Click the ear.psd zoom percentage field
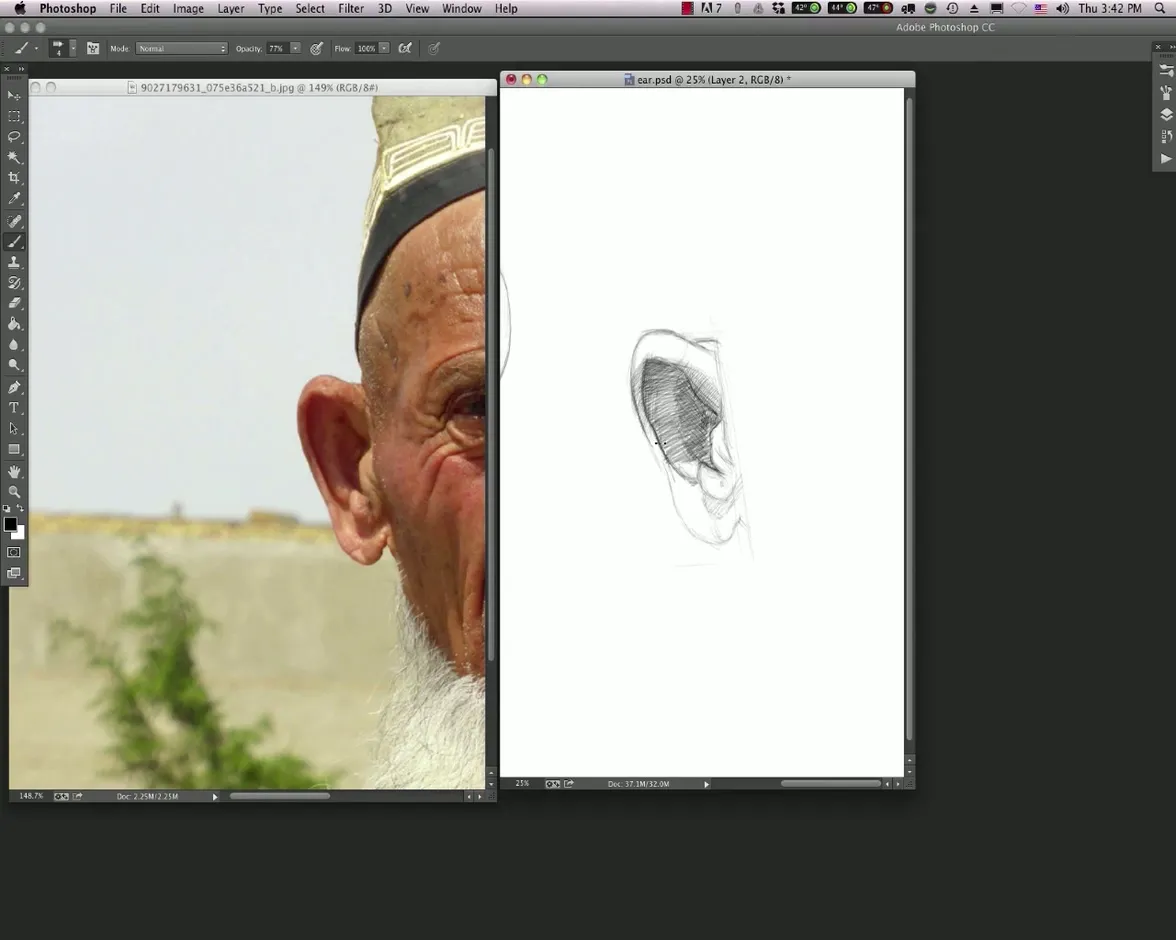 (x=522, y=784)
